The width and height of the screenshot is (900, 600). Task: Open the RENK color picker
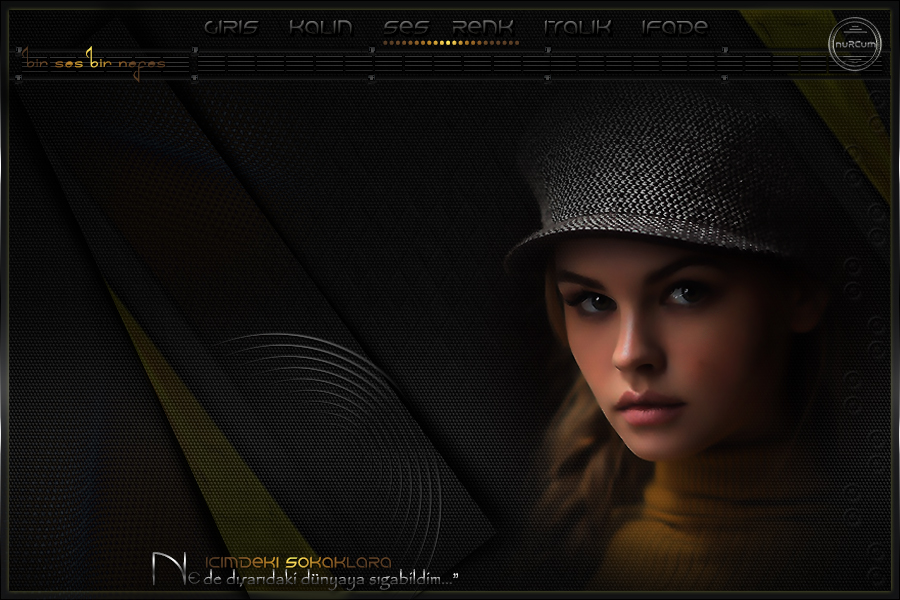tap(483, 28)
